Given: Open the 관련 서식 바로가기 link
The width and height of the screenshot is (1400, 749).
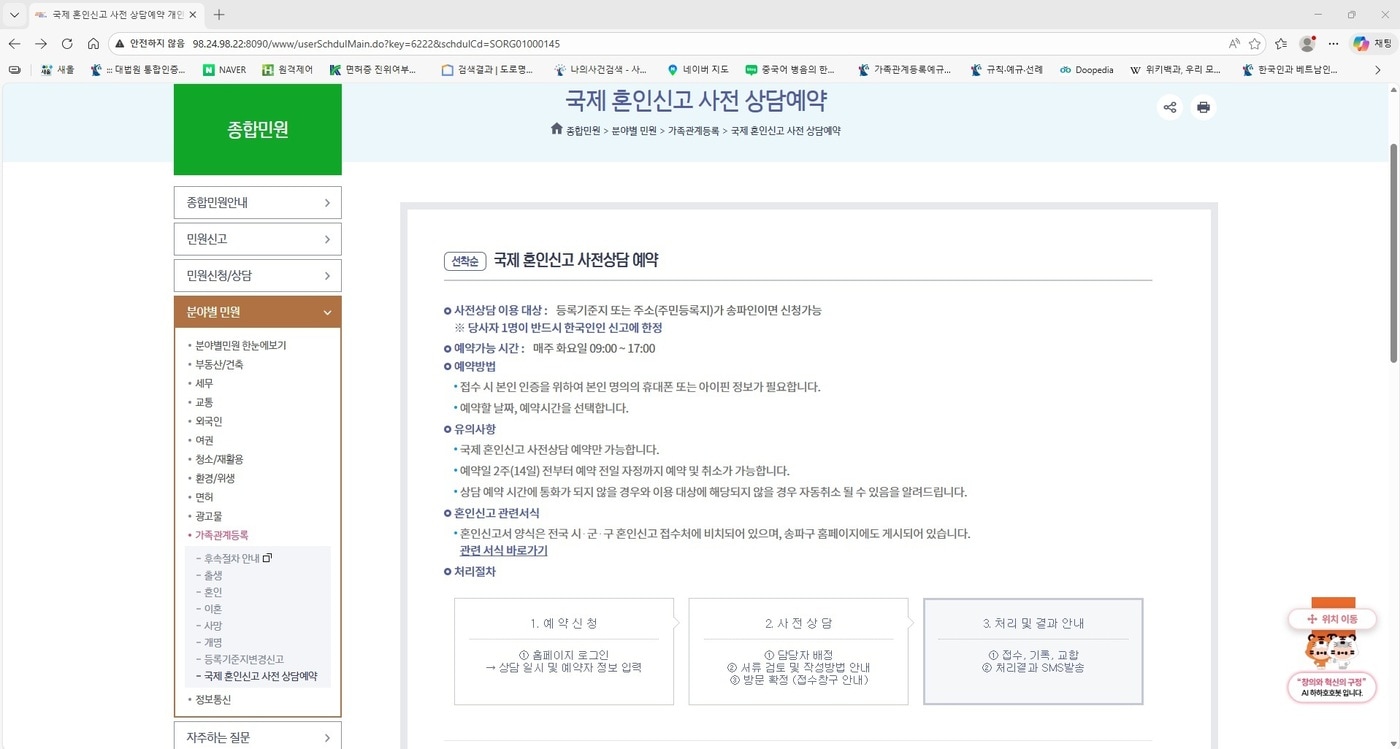Looking at the screenshot, I should coord(503,550).
